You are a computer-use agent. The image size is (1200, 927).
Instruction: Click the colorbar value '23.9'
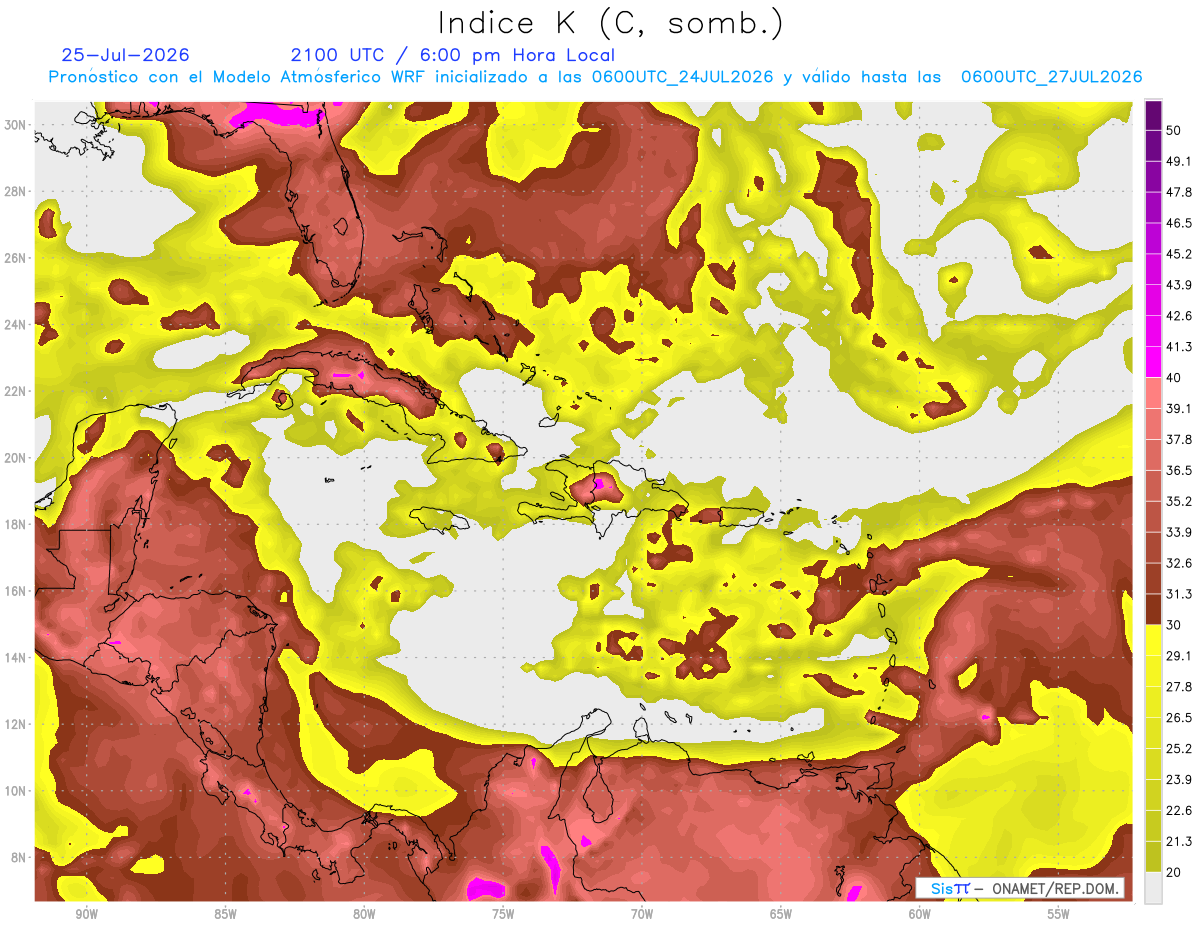(x=1178, y=780)
